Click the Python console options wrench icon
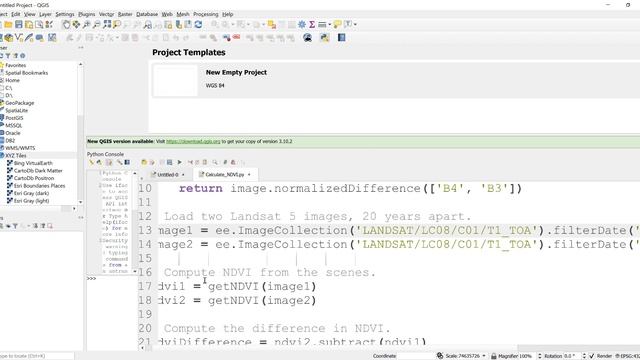The width and height of the screenshot is (640, 360). point(119,162)
